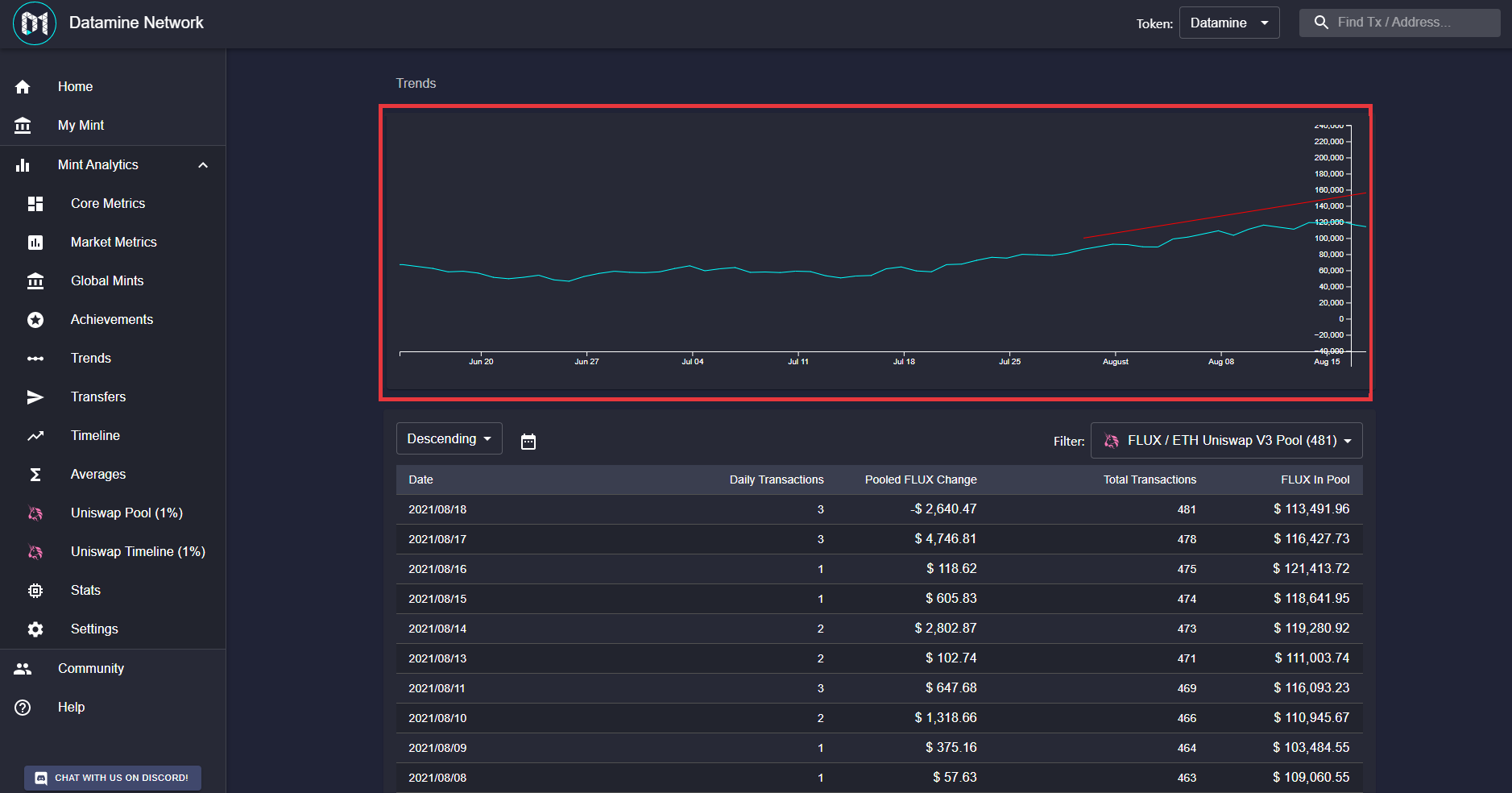This screenshot has height=793, width=1512.
Task: Click the Date column header
Action: coord(420,480)
